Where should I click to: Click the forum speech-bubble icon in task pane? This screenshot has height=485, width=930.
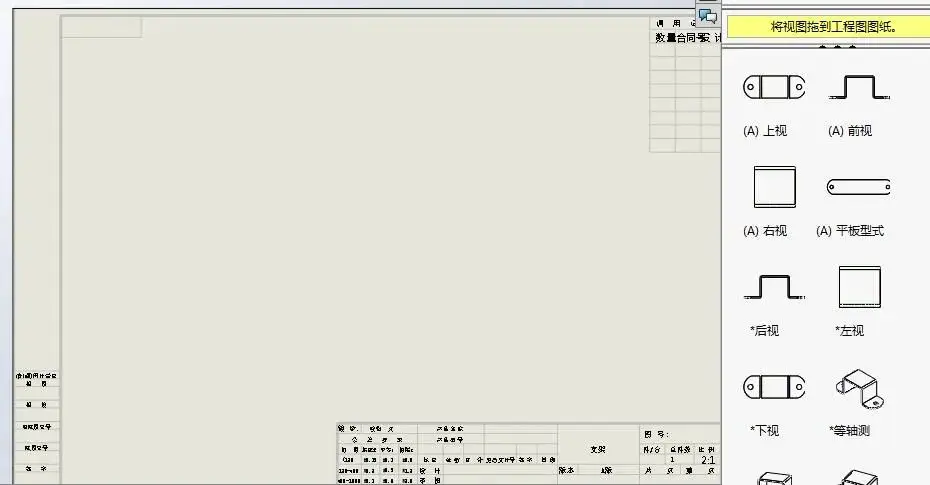(708, 16)
